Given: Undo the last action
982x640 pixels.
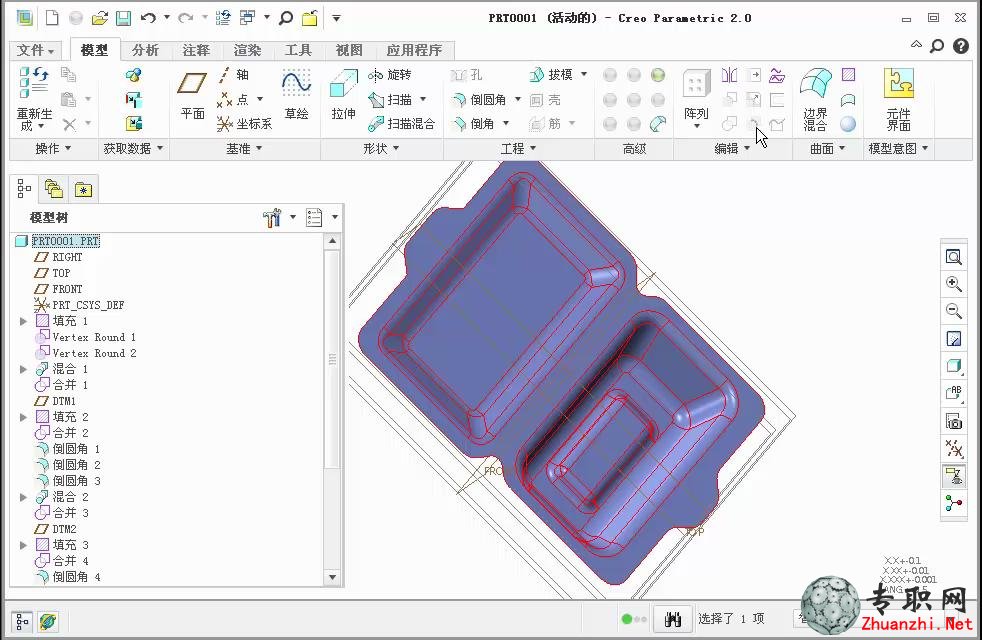Looking at the screenshot, I should click(148, 18).
